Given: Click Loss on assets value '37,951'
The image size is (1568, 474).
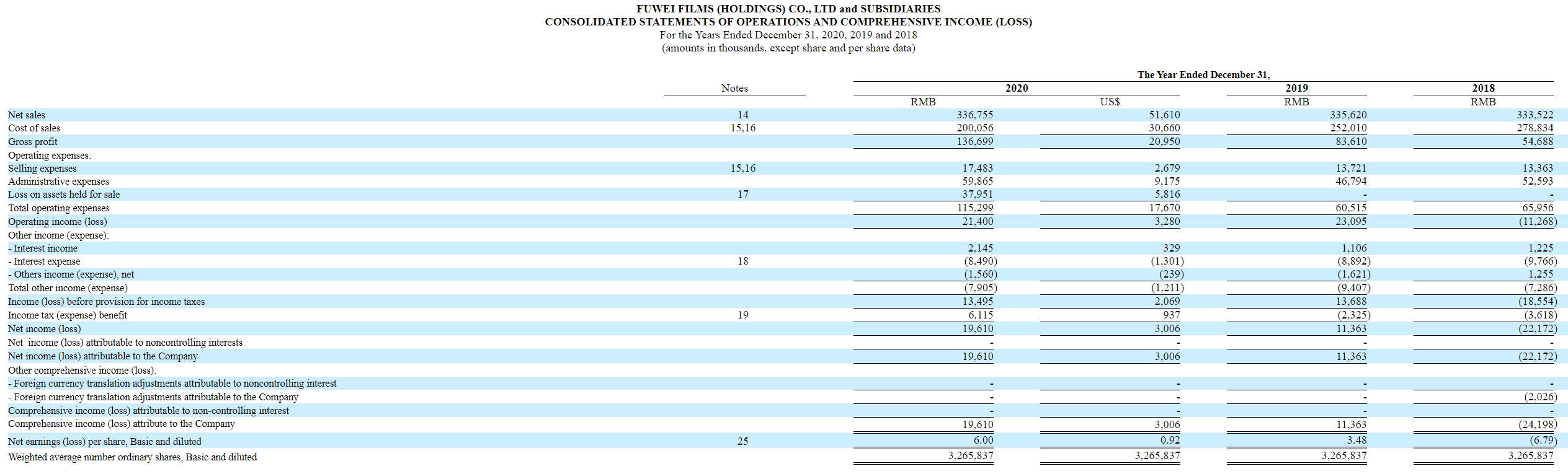Looking at the screenshot, I should click(x=978, y=195).
